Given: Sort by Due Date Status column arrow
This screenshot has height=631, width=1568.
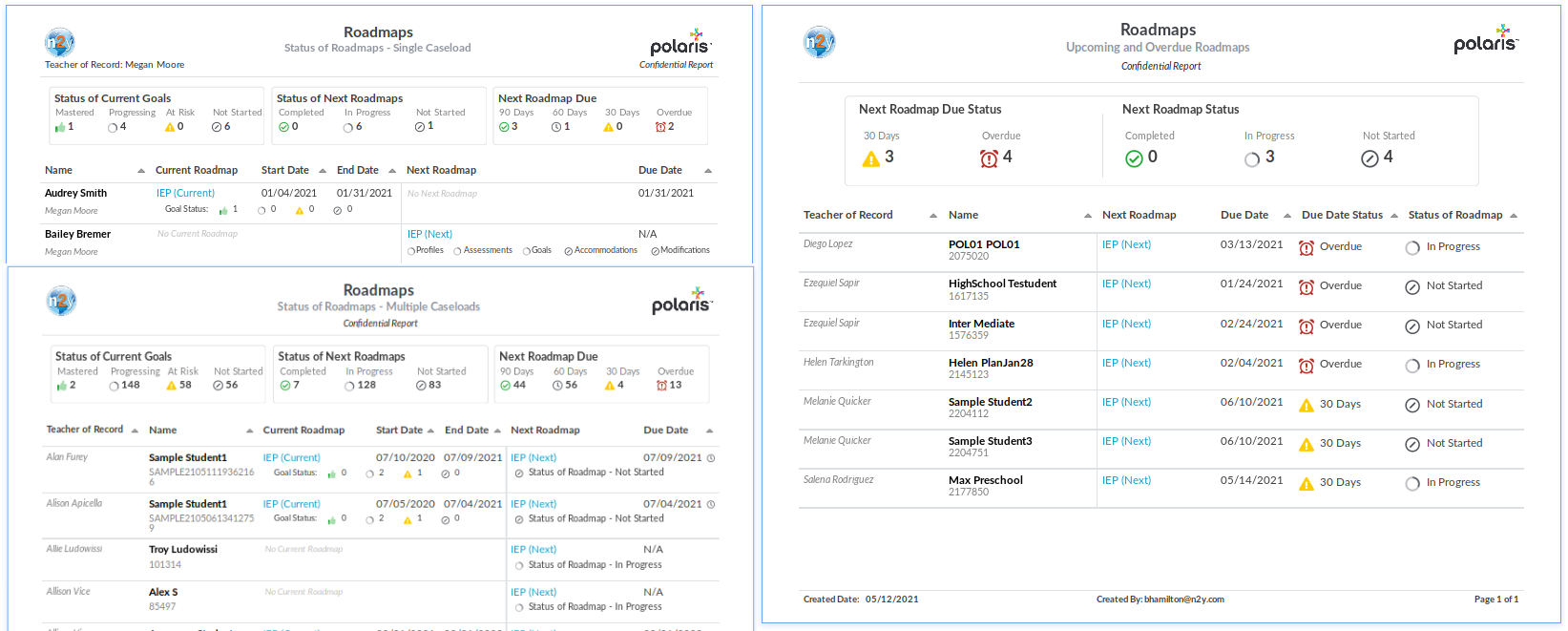Looking at the screenshot, I should click(x=1394, y=216).
